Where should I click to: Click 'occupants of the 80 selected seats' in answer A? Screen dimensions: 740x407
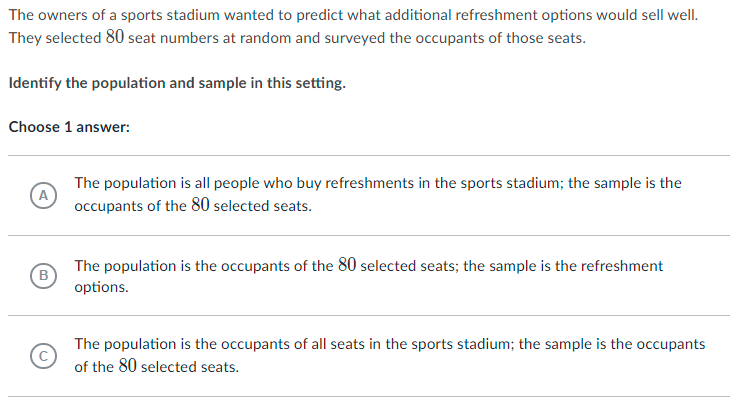[193, 206]
